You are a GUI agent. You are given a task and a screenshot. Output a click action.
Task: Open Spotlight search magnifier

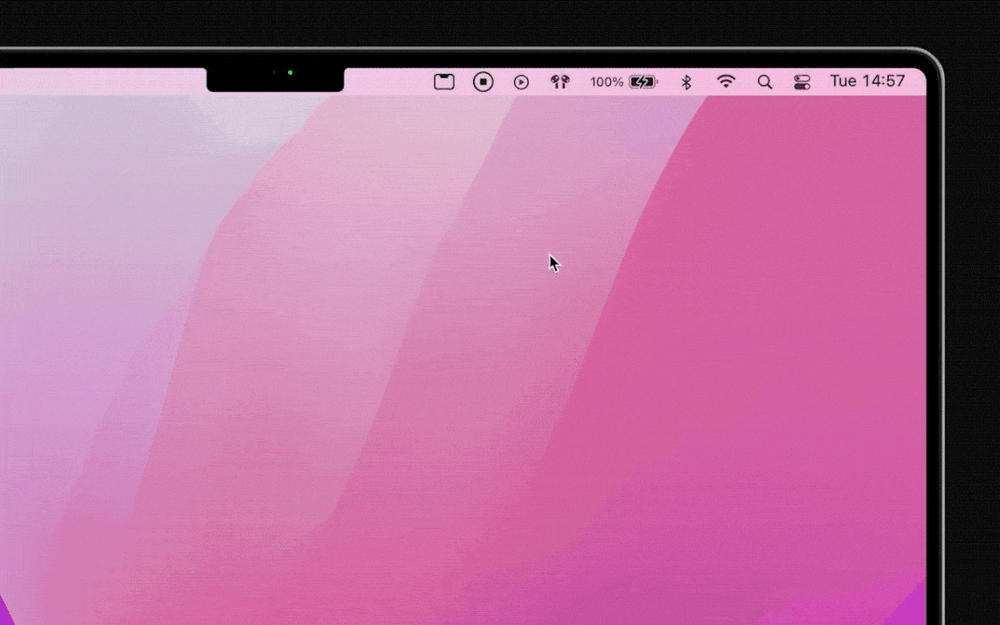click(x=765, y=82)
